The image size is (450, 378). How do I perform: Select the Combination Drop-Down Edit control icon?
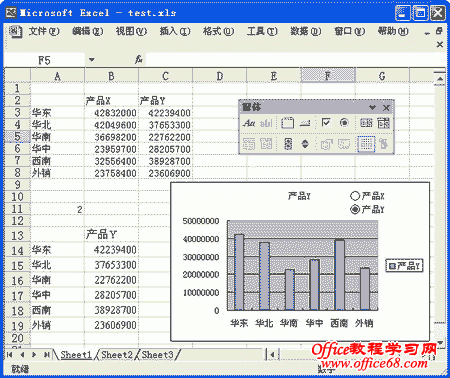pos(266,144)
